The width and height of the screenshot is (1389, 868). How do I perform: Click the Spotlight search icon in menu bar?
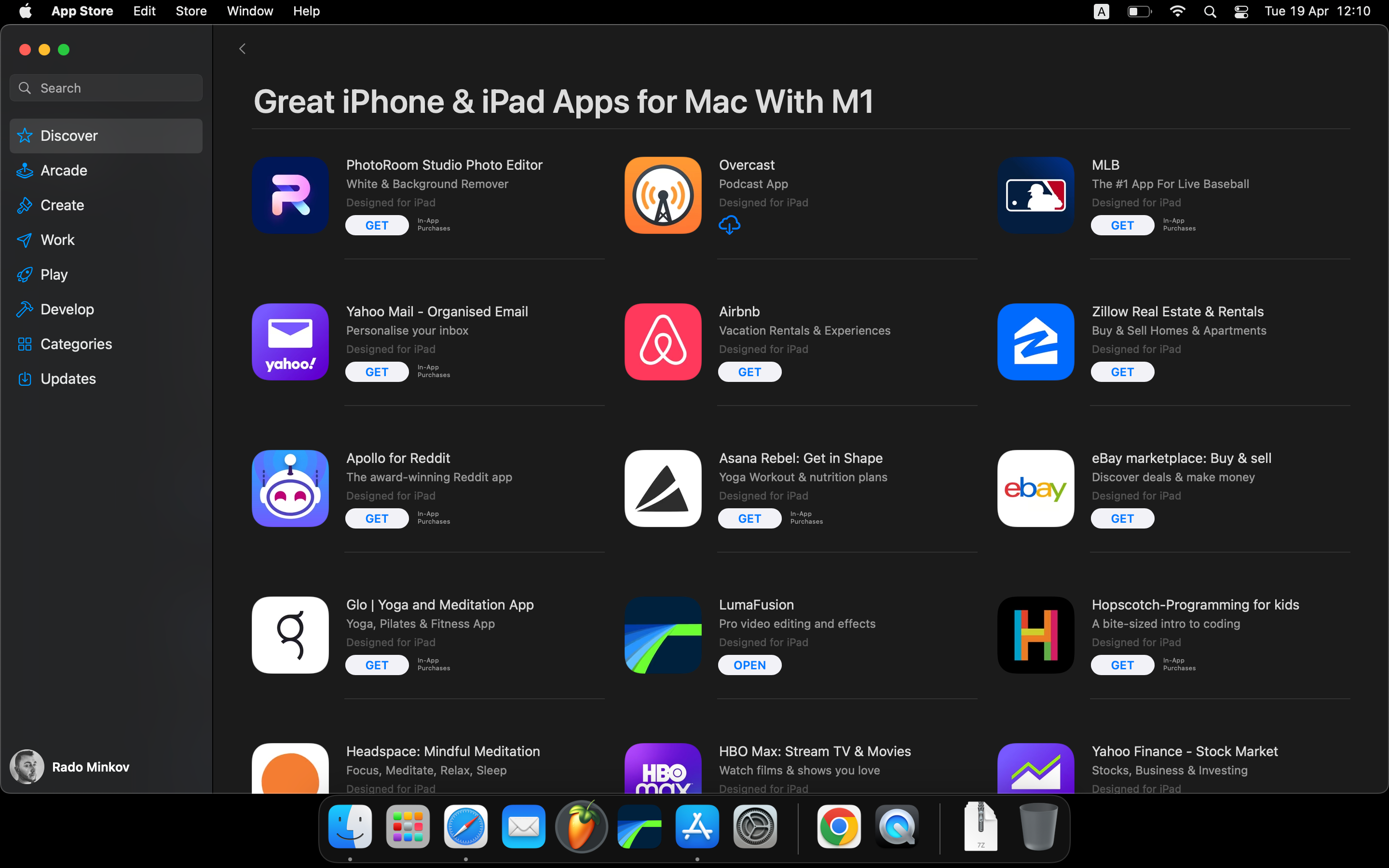(1210, 12)
